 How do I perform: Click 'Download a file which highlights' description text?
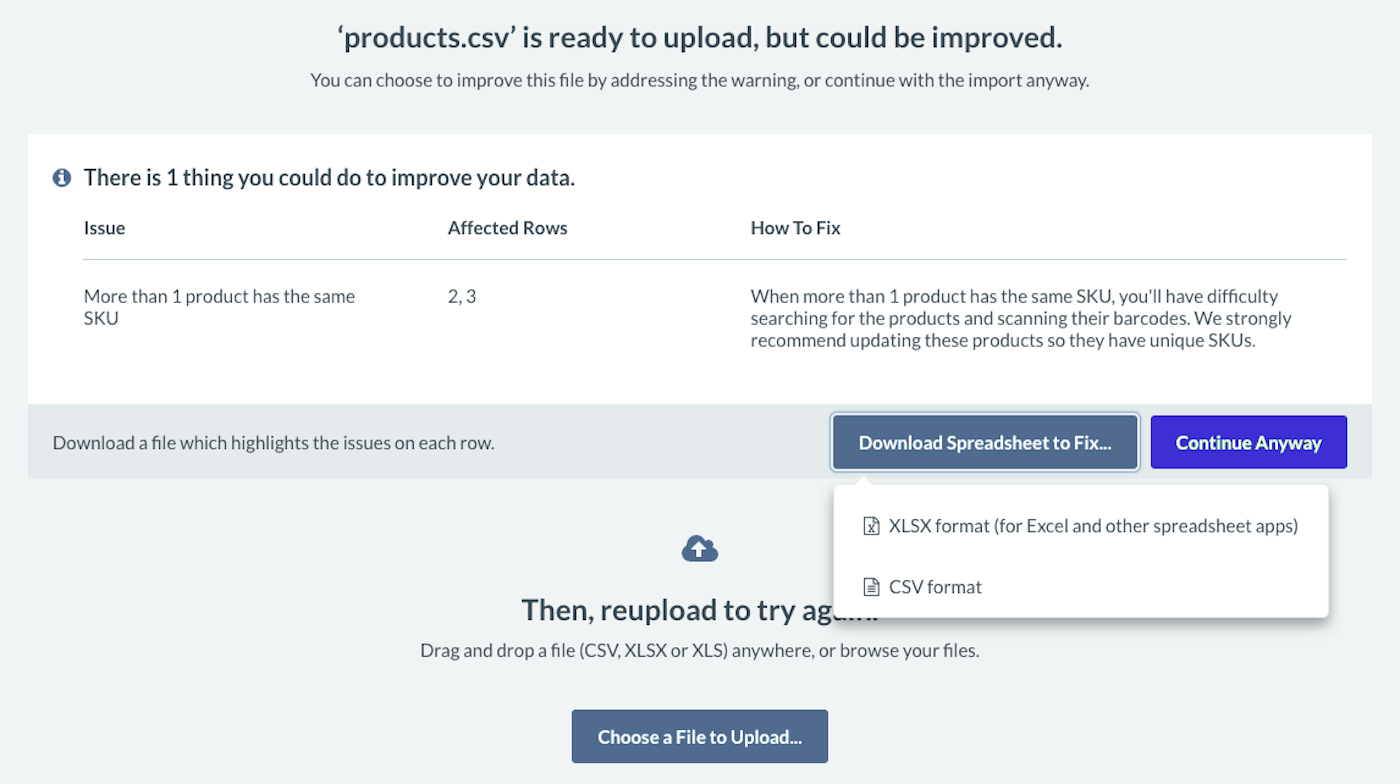tap(273, 443)
